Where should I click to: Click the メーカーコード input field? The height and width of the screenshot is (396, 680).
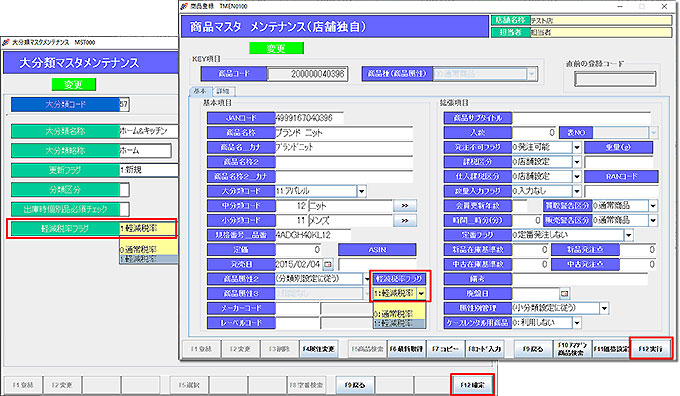(x=297, y=308)
